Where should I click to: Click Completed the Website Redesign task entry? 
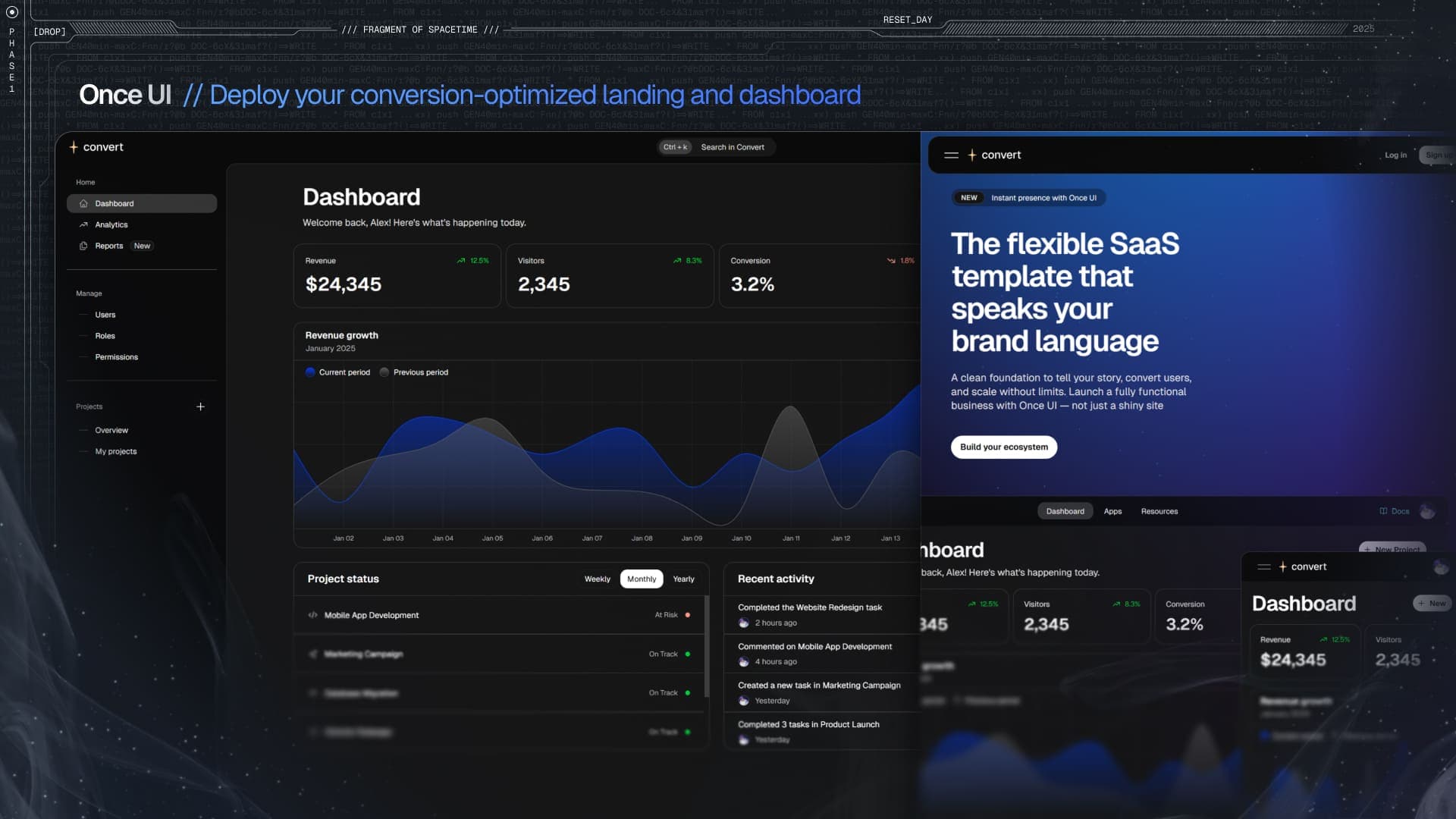(x=810, y=607)
